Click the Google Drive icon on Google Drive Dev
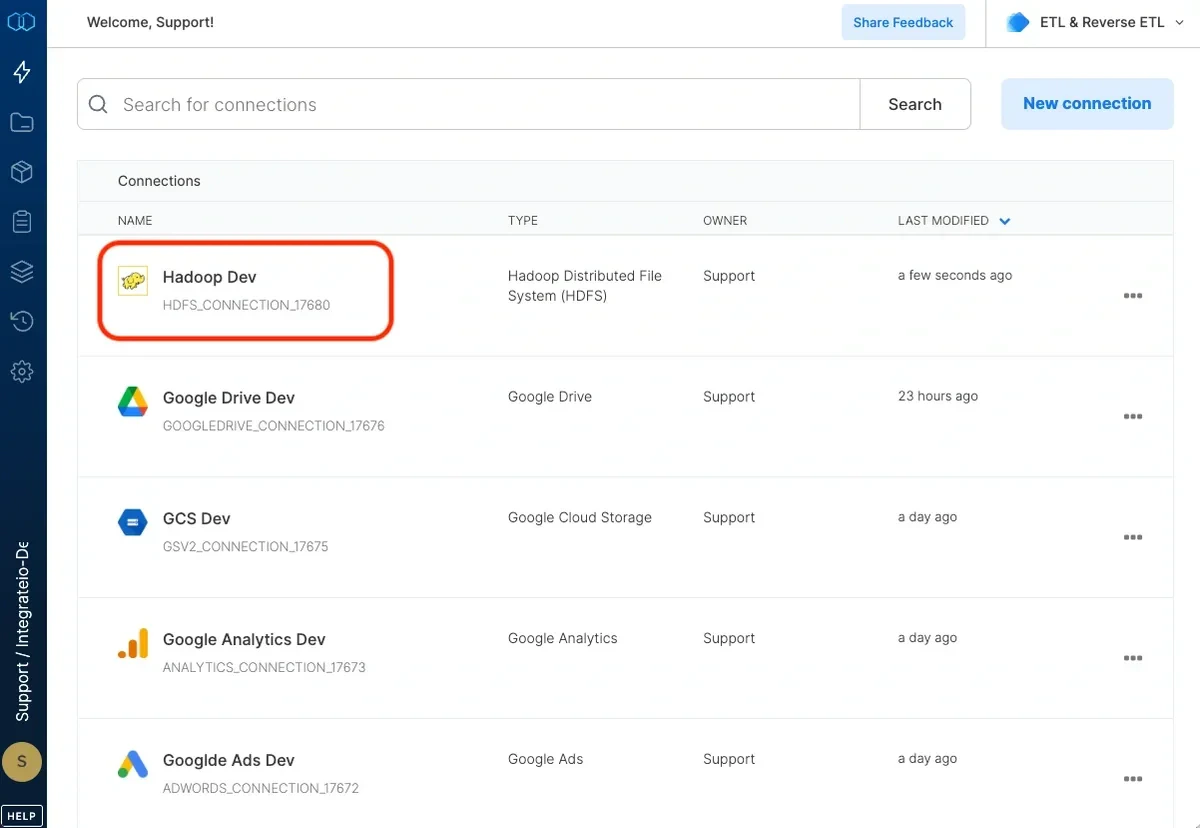1200x828 pixels. 132,402
